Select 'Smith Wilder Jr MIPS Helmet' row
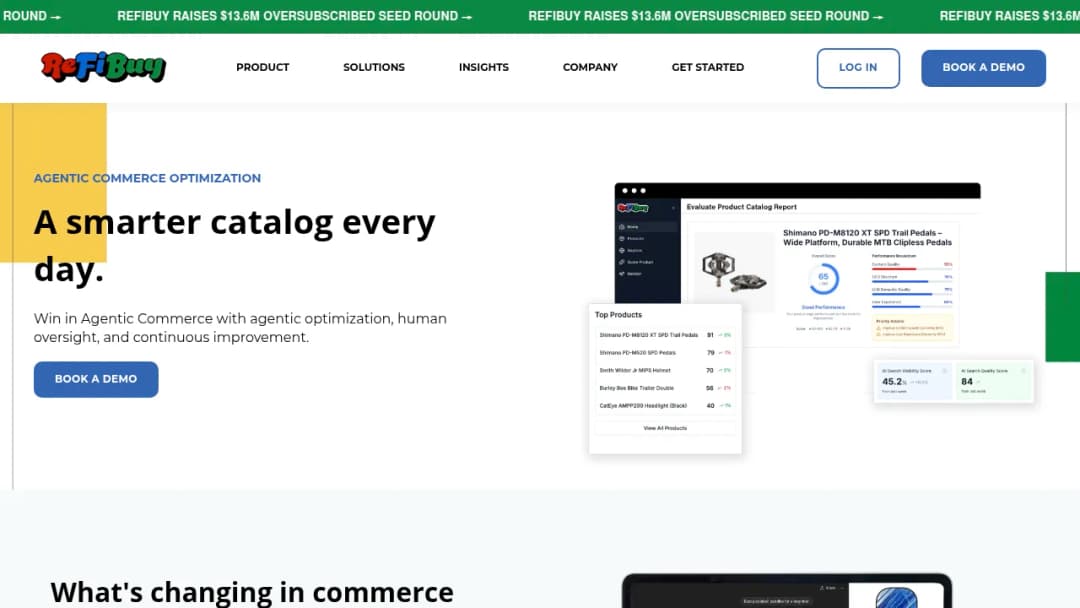The width and height of the screenshot is (1080, 608). [665, 370]
